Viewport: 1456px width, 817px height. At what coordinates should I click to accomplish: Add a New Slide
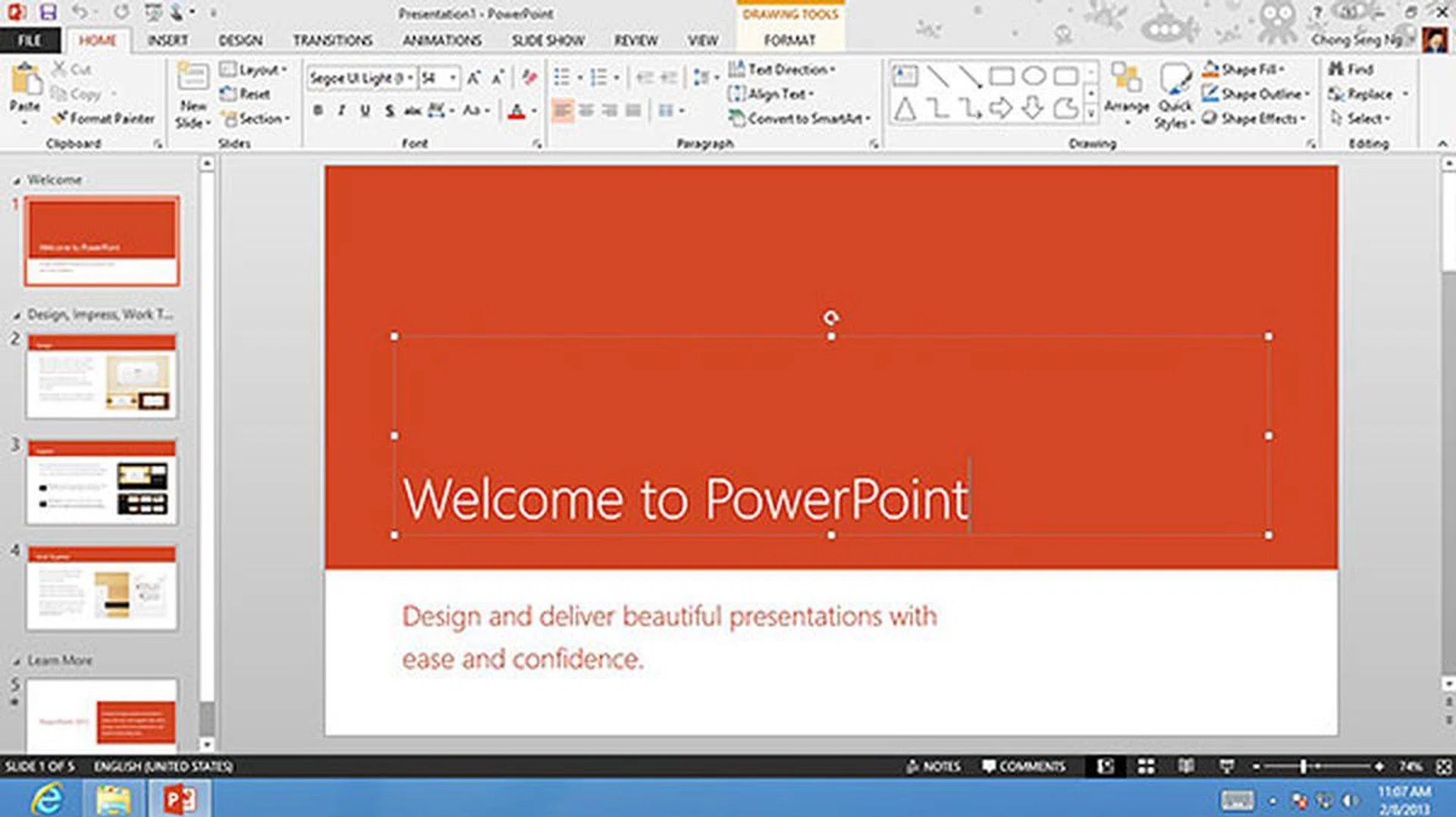tap(193, 78)
